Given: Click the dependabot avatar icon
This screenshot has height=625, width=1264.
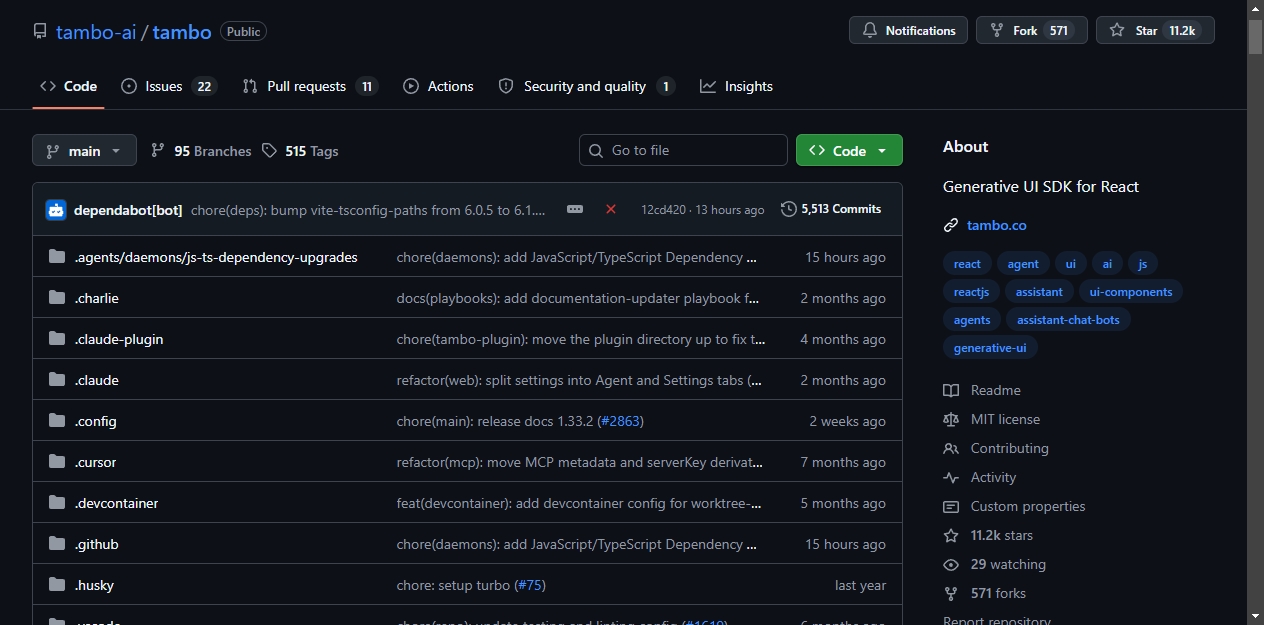Looking at the screenshot, I should pos(56,210).
